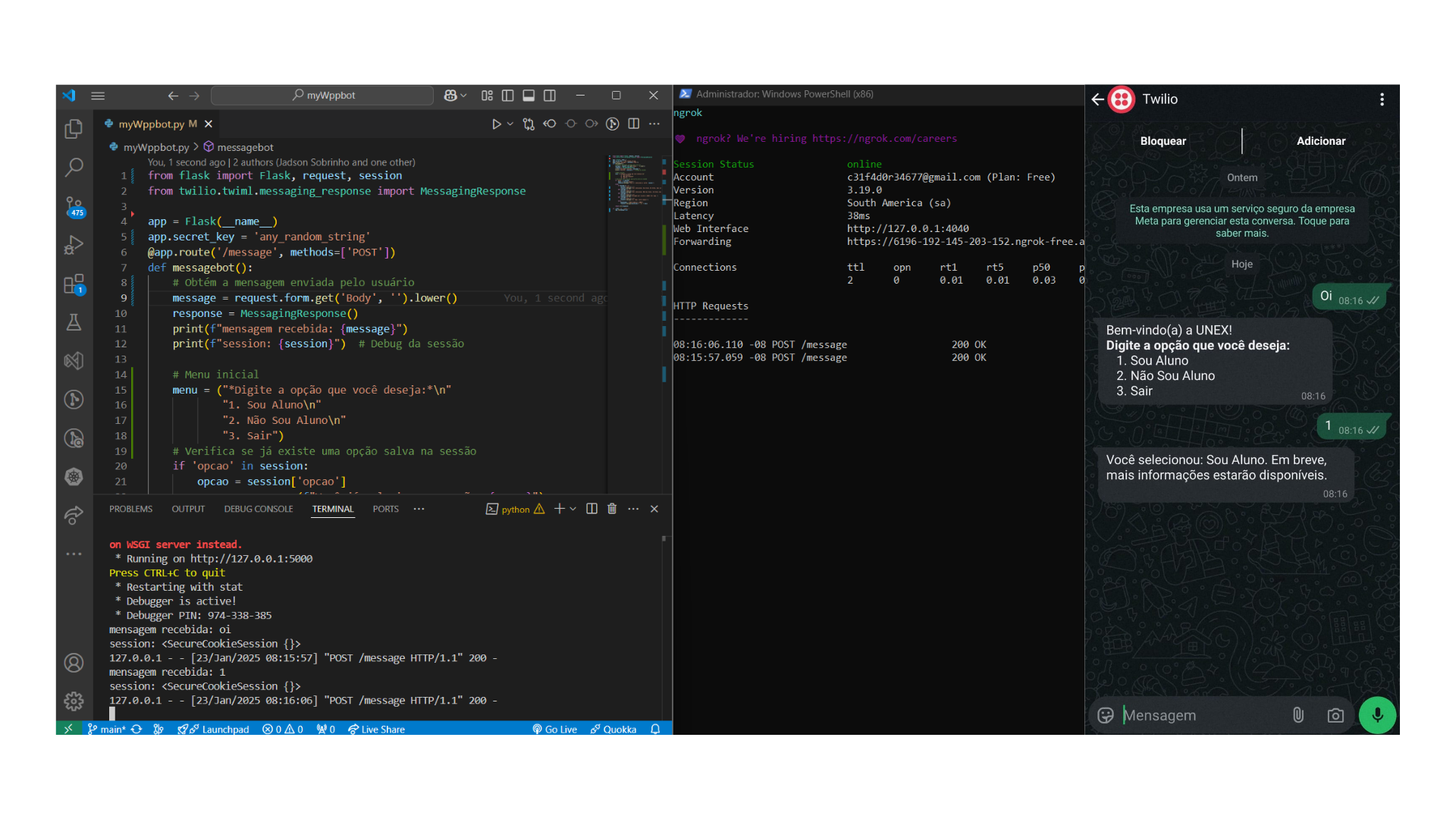The width and height of the screenshot is (1456, 819).
Task: Open the camera in WhatsApp message bar
Action: coord(1335,715)
